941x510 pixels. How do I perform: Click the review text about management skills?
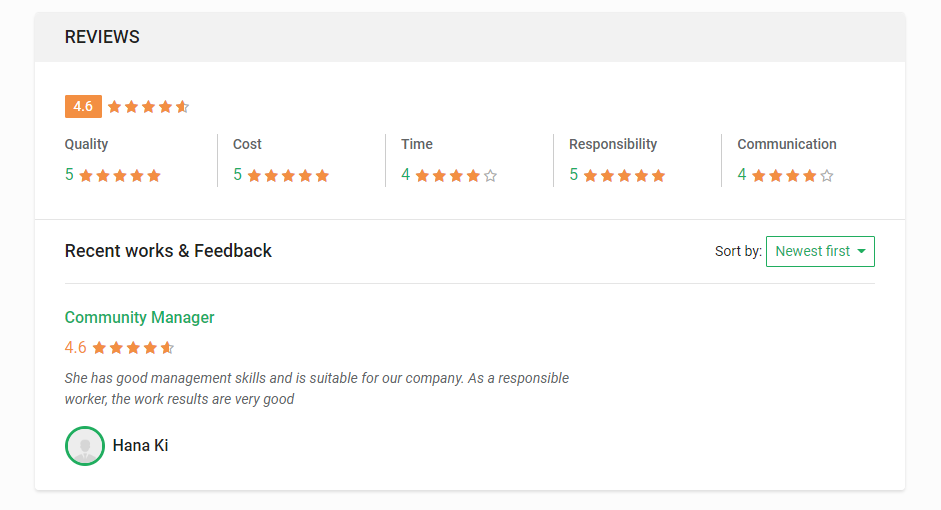[316, 388]
